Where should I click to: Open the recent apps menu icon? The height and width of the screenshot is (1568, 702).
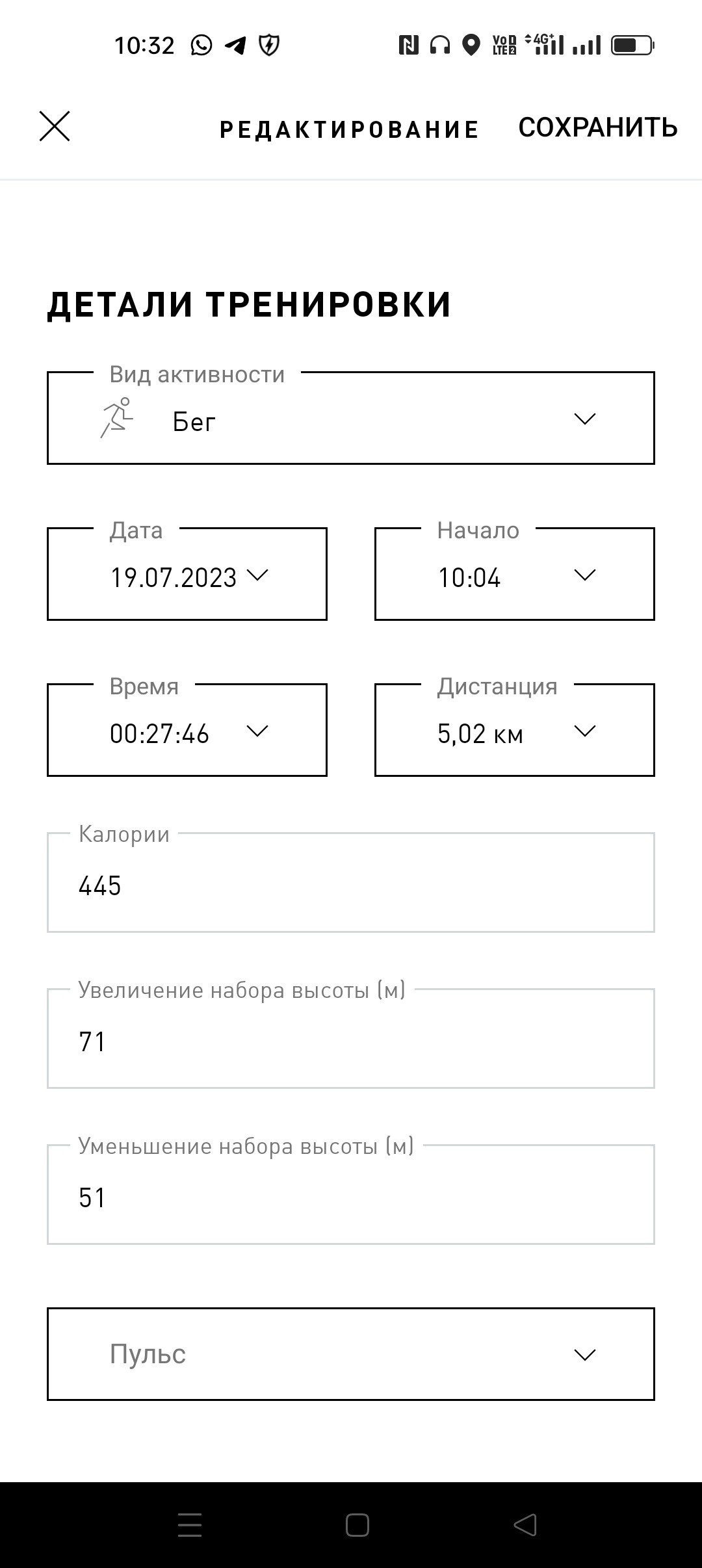190,1524
